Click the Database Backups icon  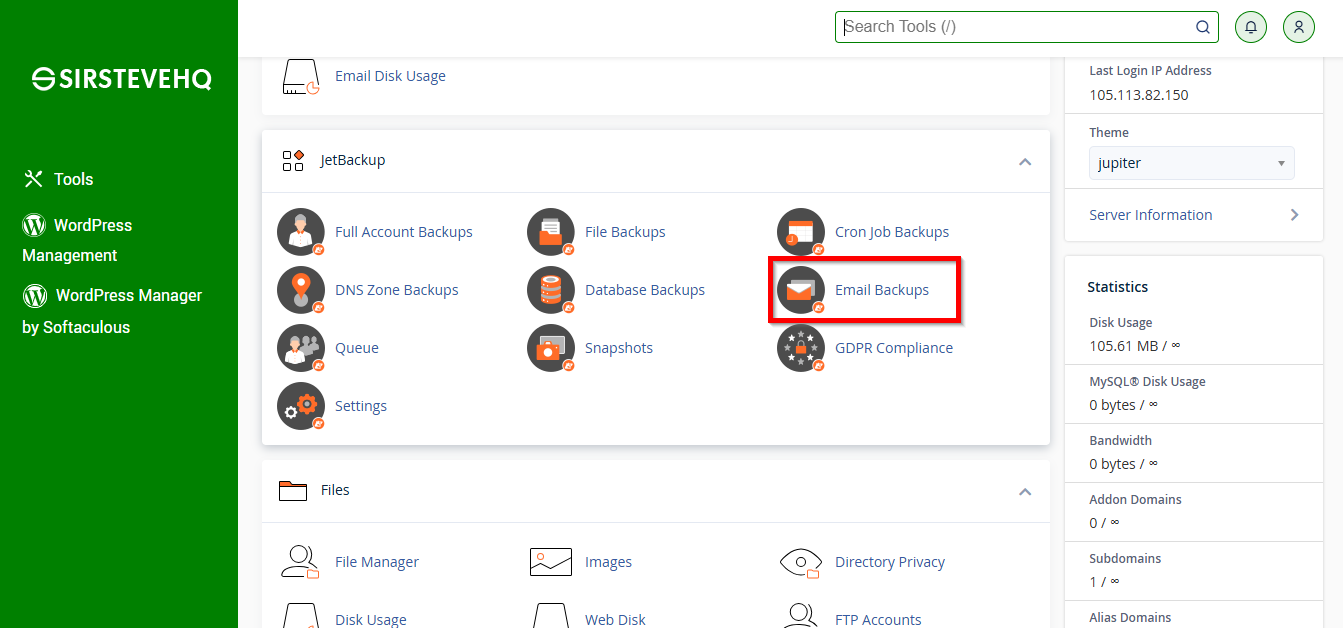pyautogui.click(x=551, y=290)
